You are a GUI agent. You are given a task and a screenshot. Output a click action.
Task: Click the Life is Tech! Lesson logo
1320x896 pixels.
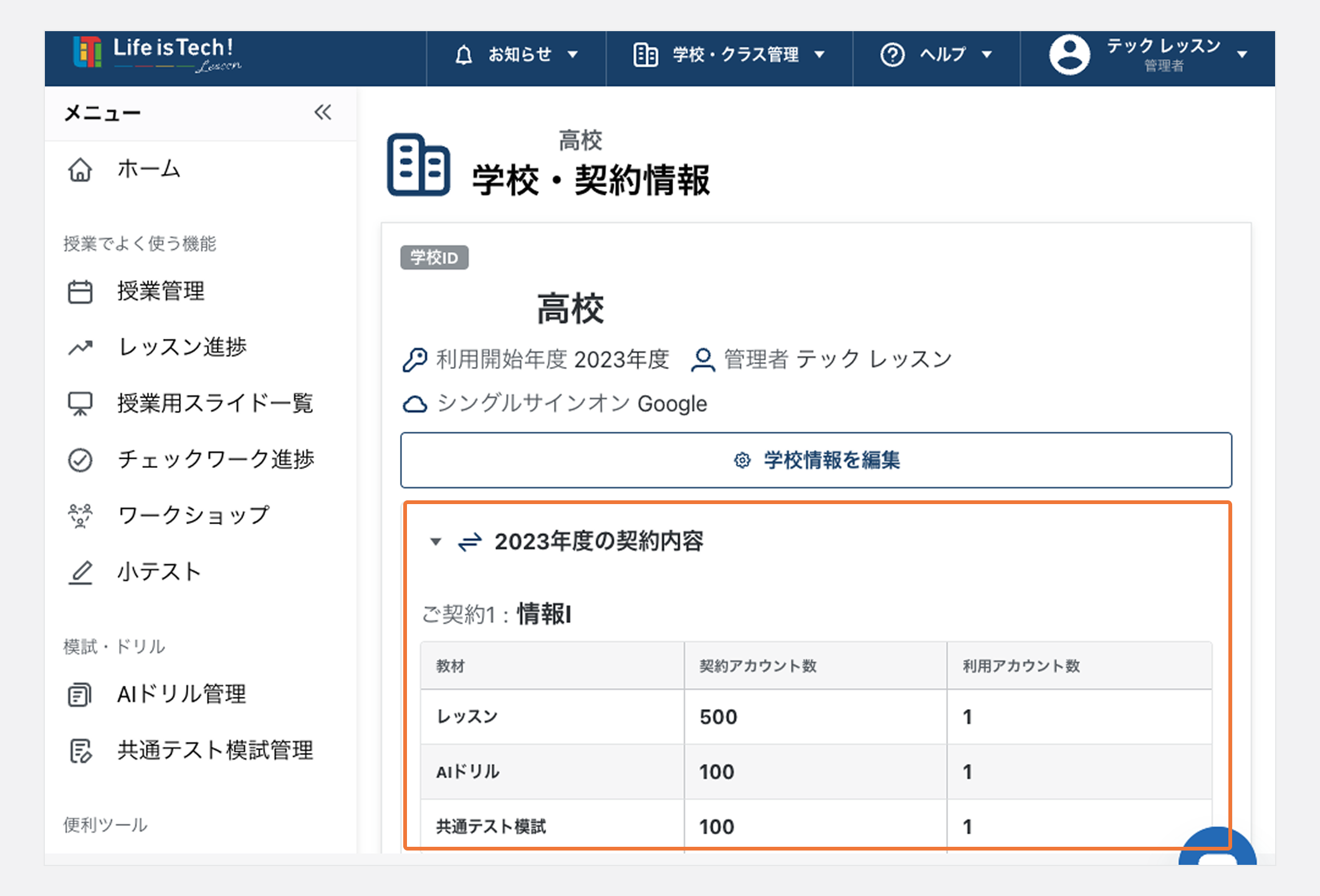click(x=157, y=54)
